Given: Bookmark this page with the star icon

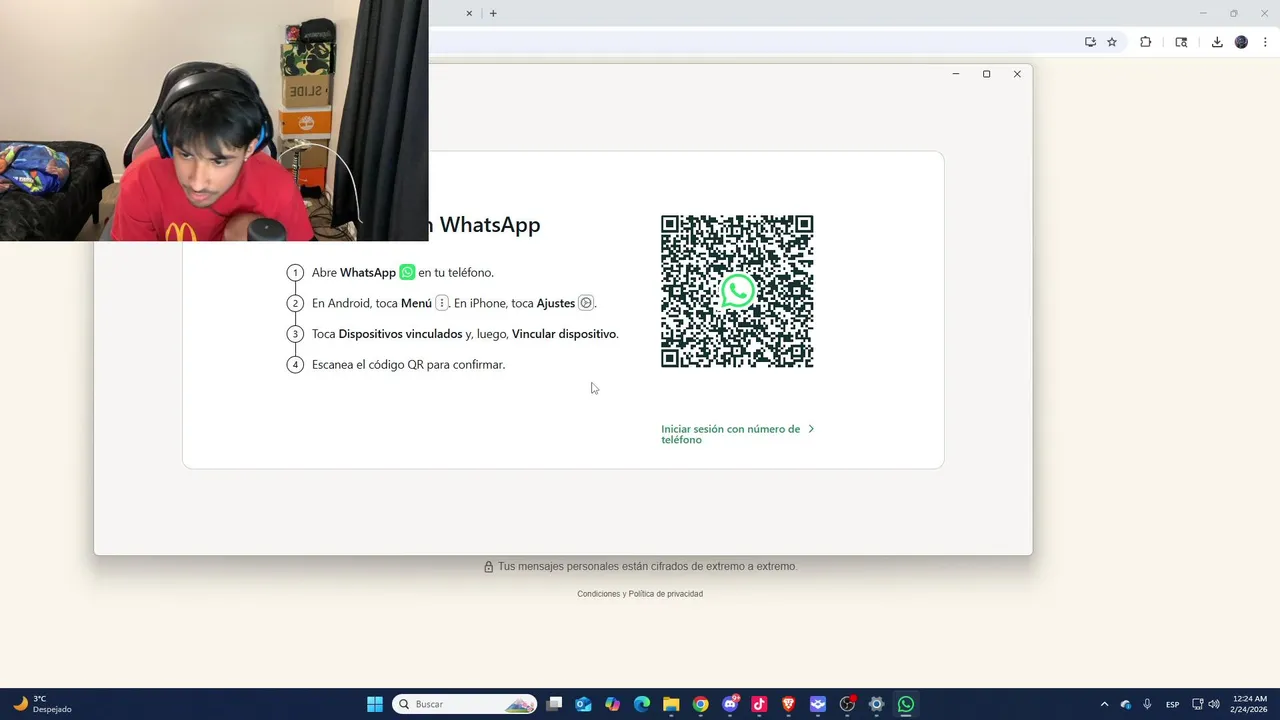Looking at the screenshot, I should coord(1112,42).
